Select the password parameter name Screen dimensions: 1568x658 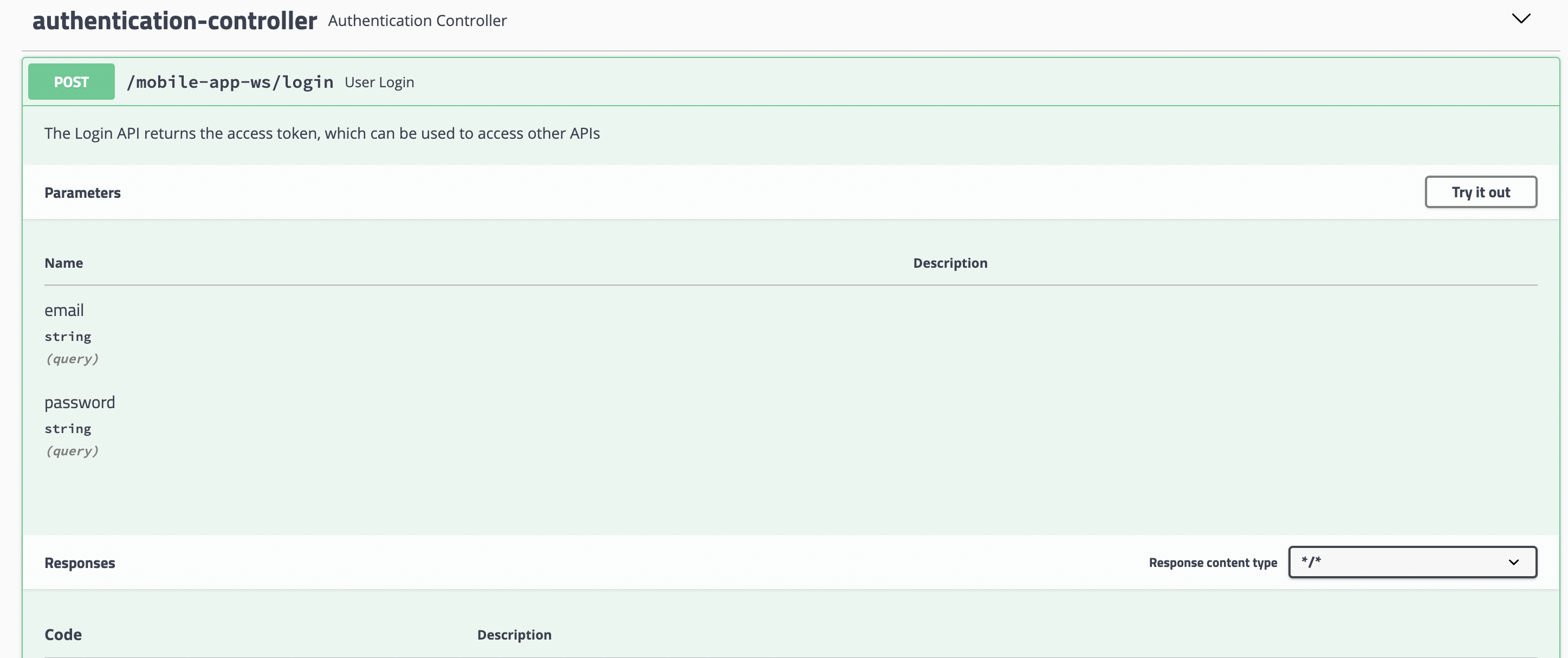pos(80,402)
